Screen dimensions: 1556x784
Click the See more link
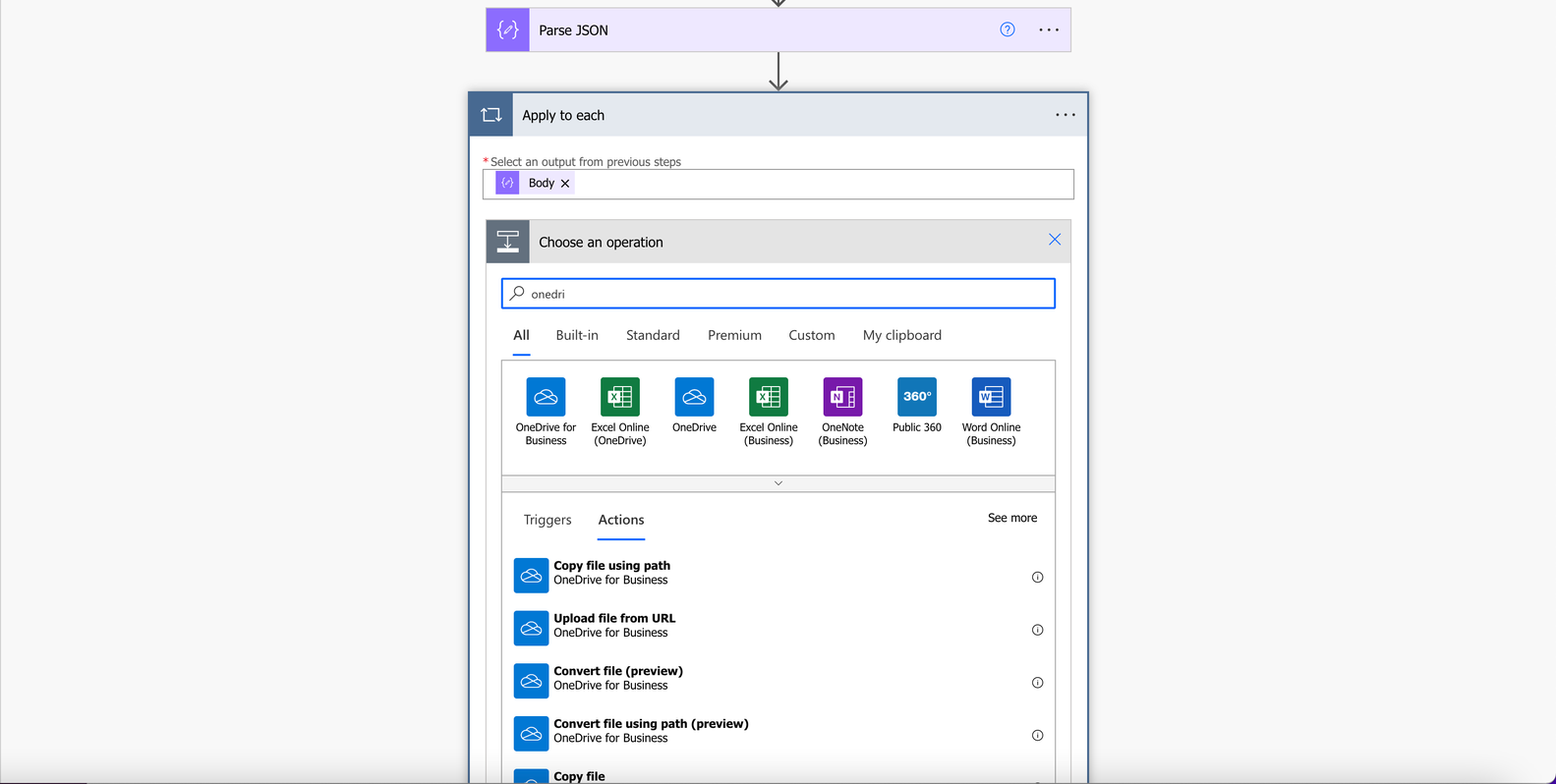click(1012, 518)
